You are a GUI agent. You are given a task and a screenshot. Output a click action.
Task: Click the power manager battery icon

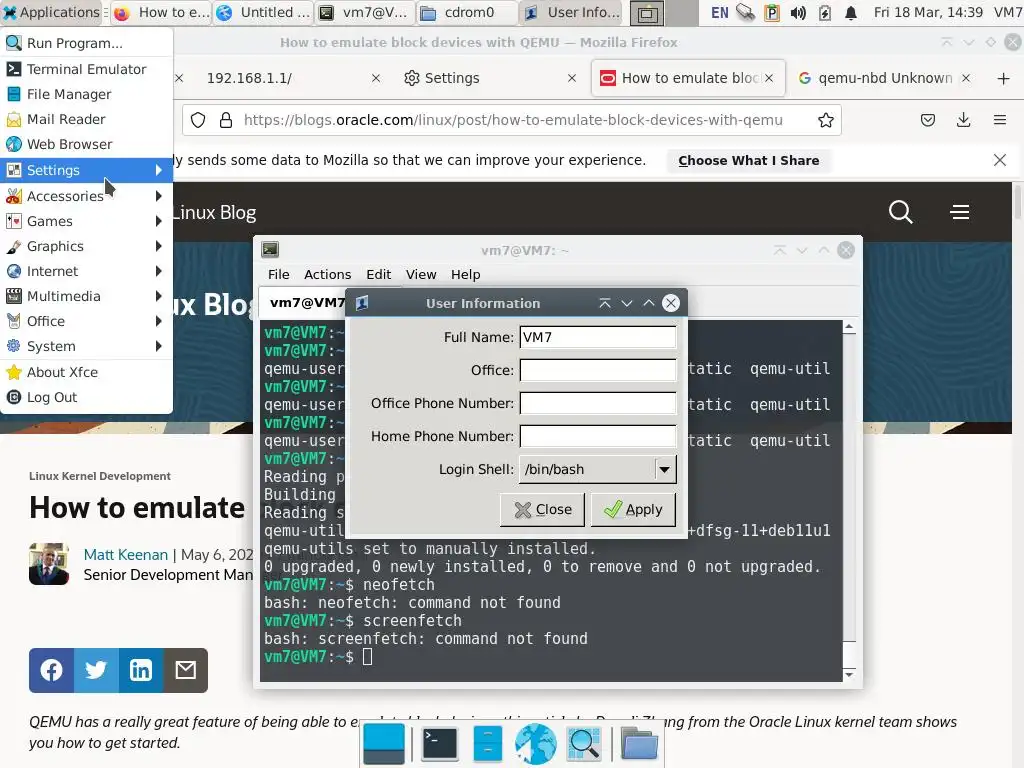point(824,13)
